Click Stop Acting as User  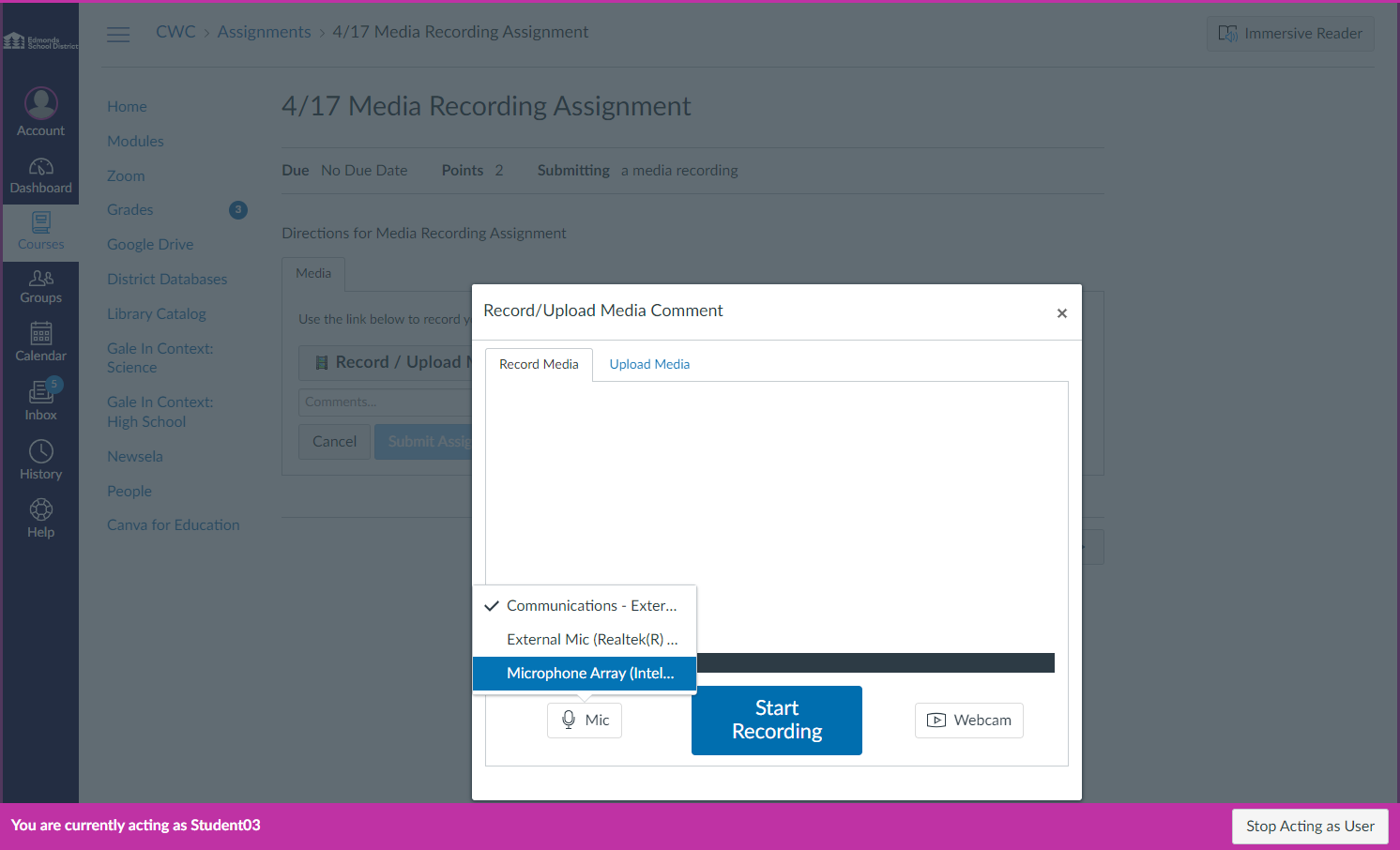[x=1310, y=827]
